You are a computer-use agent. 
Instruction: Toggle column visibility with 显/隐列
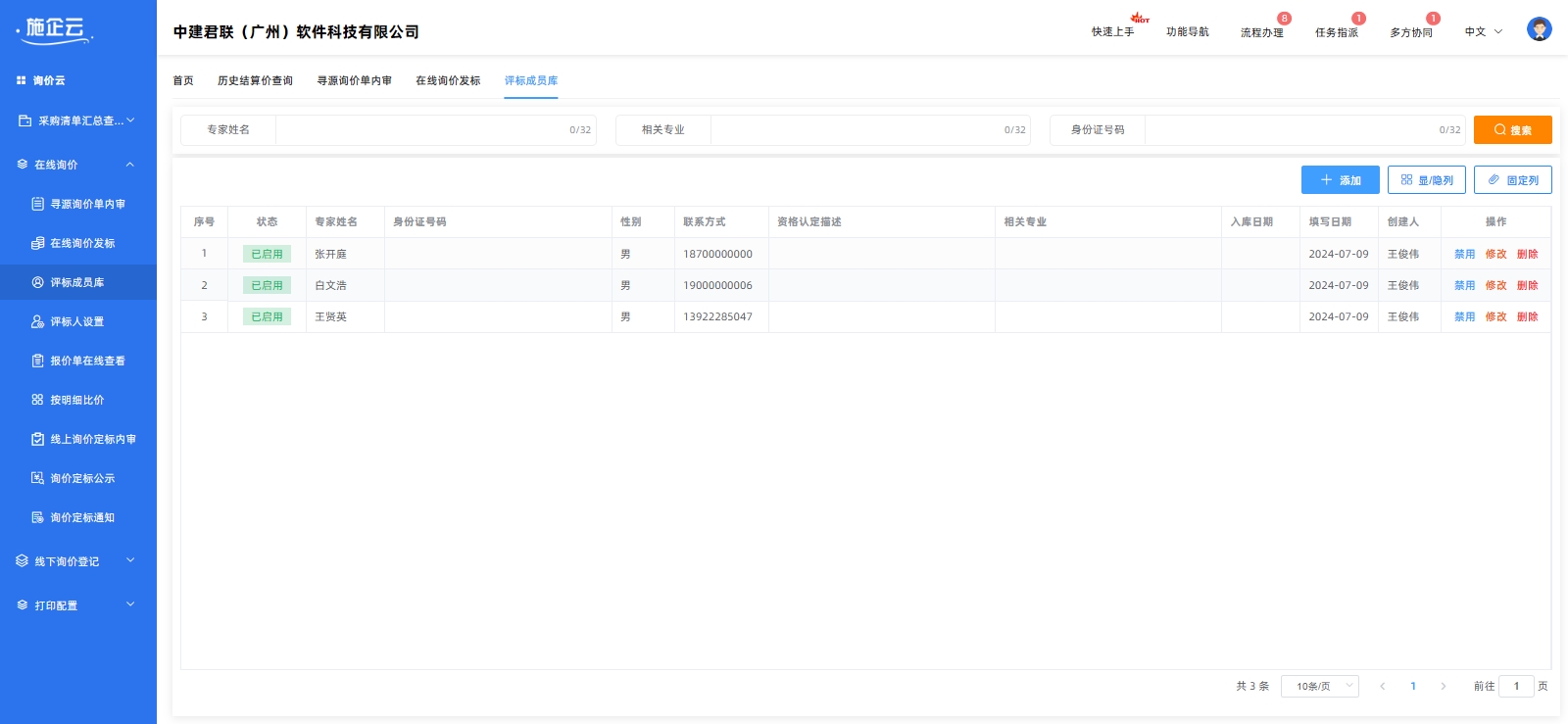[1426, 180]
